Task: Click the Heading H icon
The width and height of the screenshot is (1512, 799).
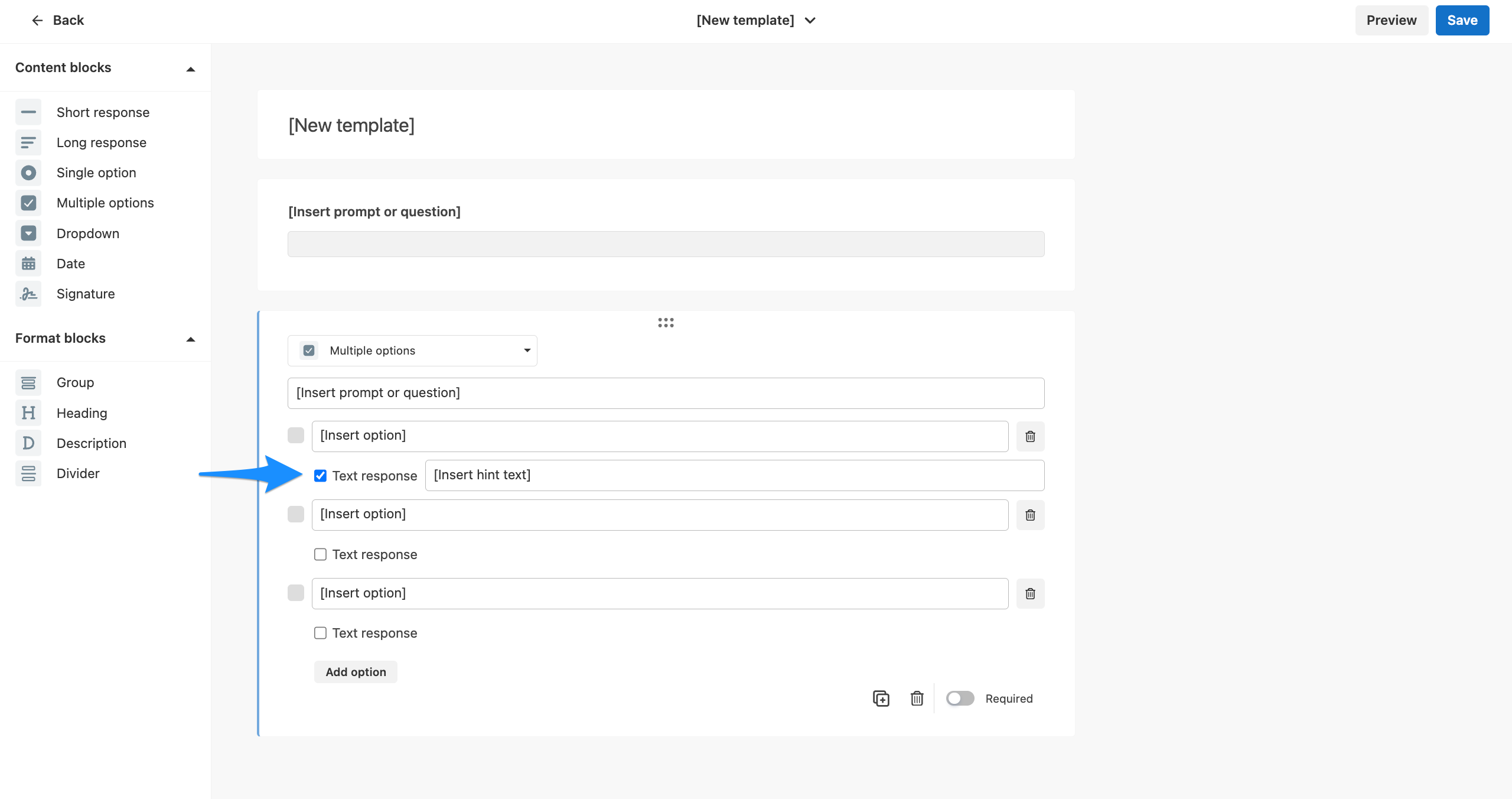Action: (28, 413)
